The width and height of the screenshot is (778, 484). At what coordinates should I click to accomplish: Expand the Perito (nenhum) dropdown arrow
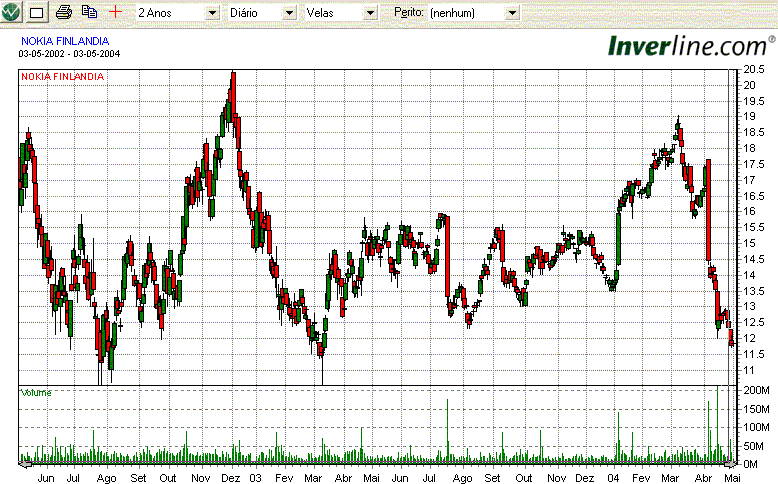513,13
